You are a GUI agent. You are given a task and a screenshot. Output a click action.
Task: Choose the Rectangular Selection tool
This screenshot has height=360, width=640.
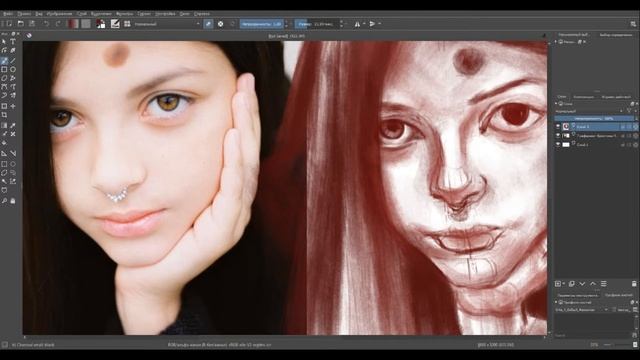[4, 164]
